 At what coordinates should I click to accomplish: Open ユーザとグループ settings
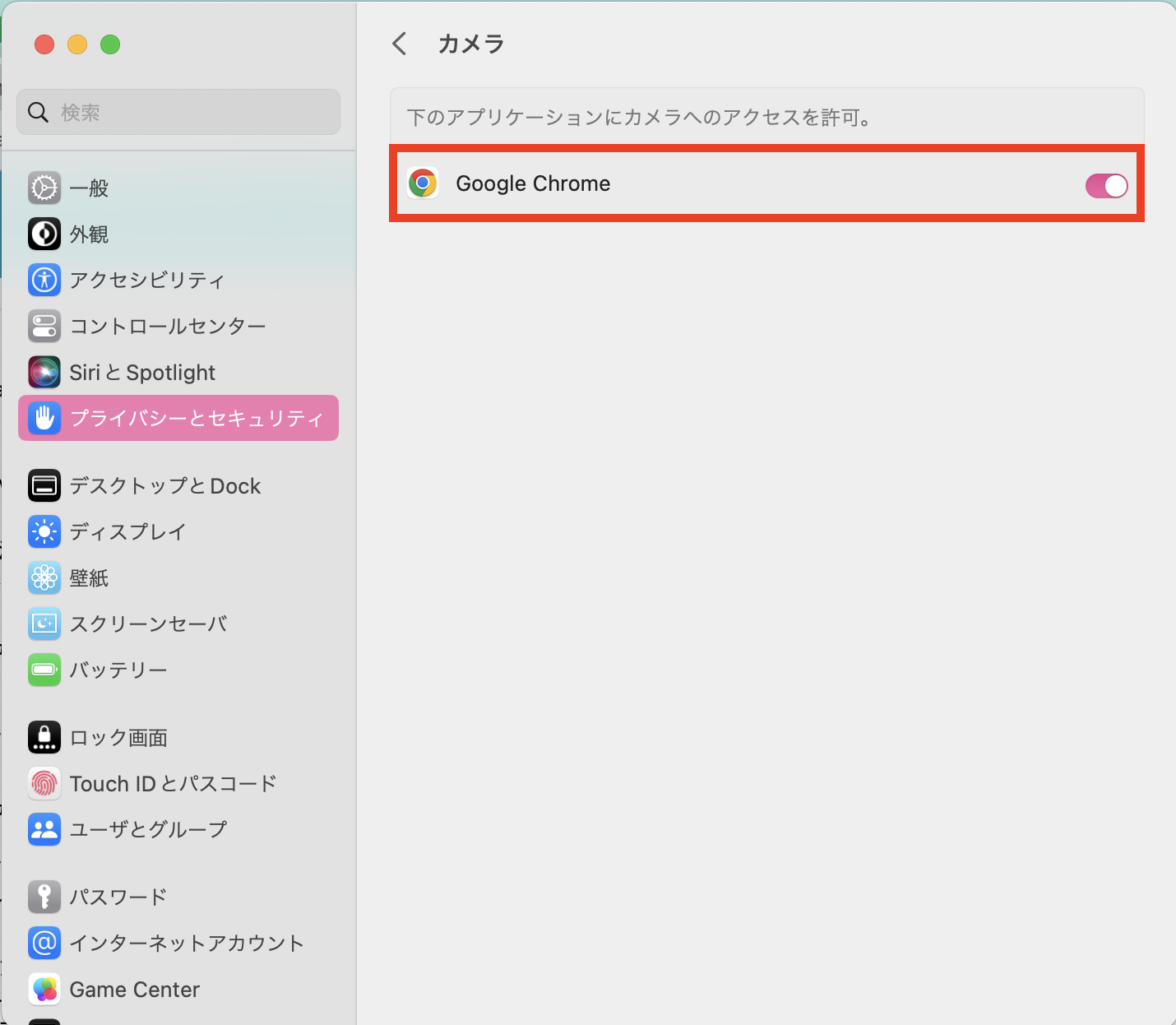(148, 830)
